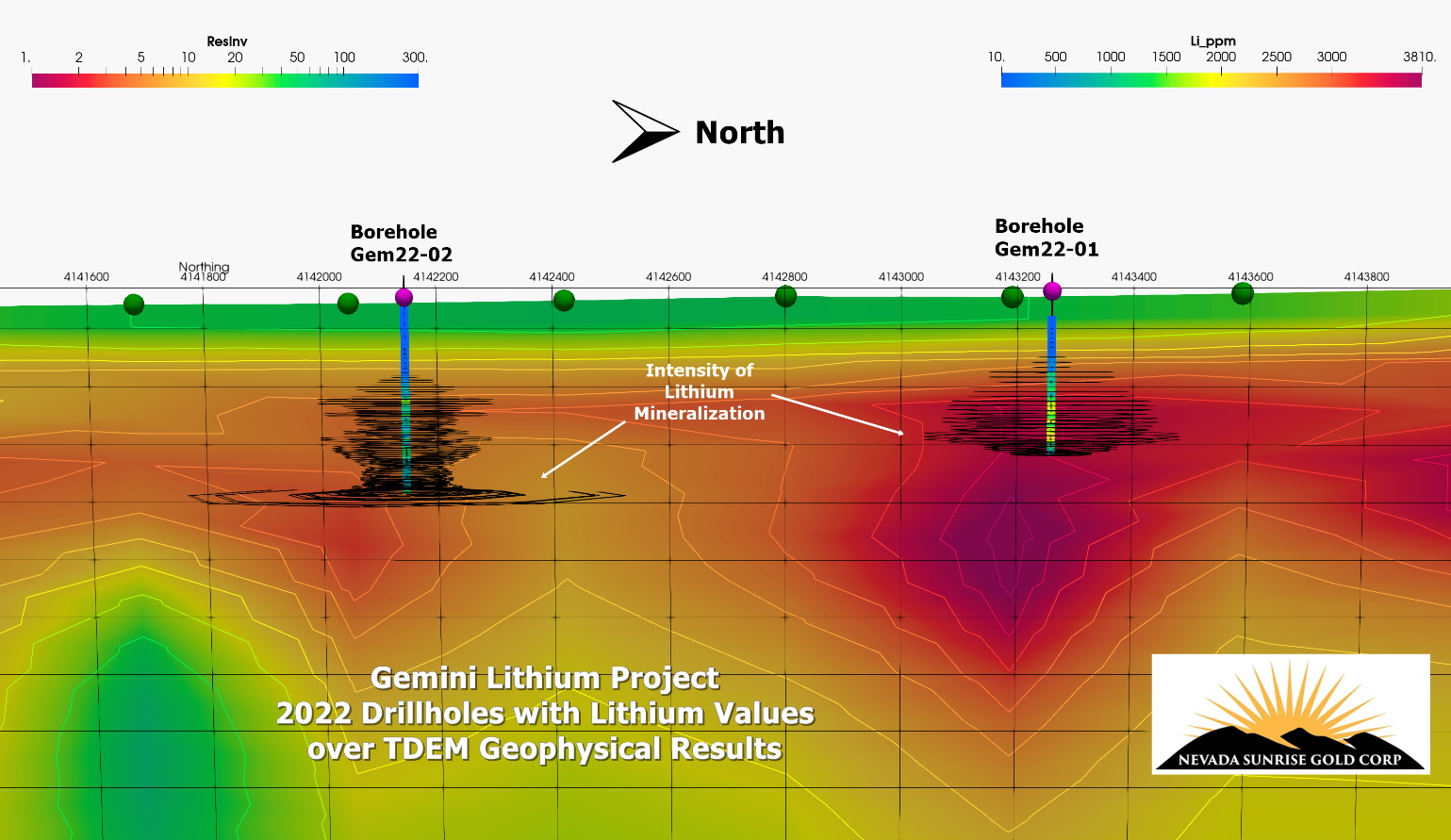This screenshot has width=1451, height=840.
Task: Click the 3000 value on Li_ppm legend
Action: tap(1331, 57)
